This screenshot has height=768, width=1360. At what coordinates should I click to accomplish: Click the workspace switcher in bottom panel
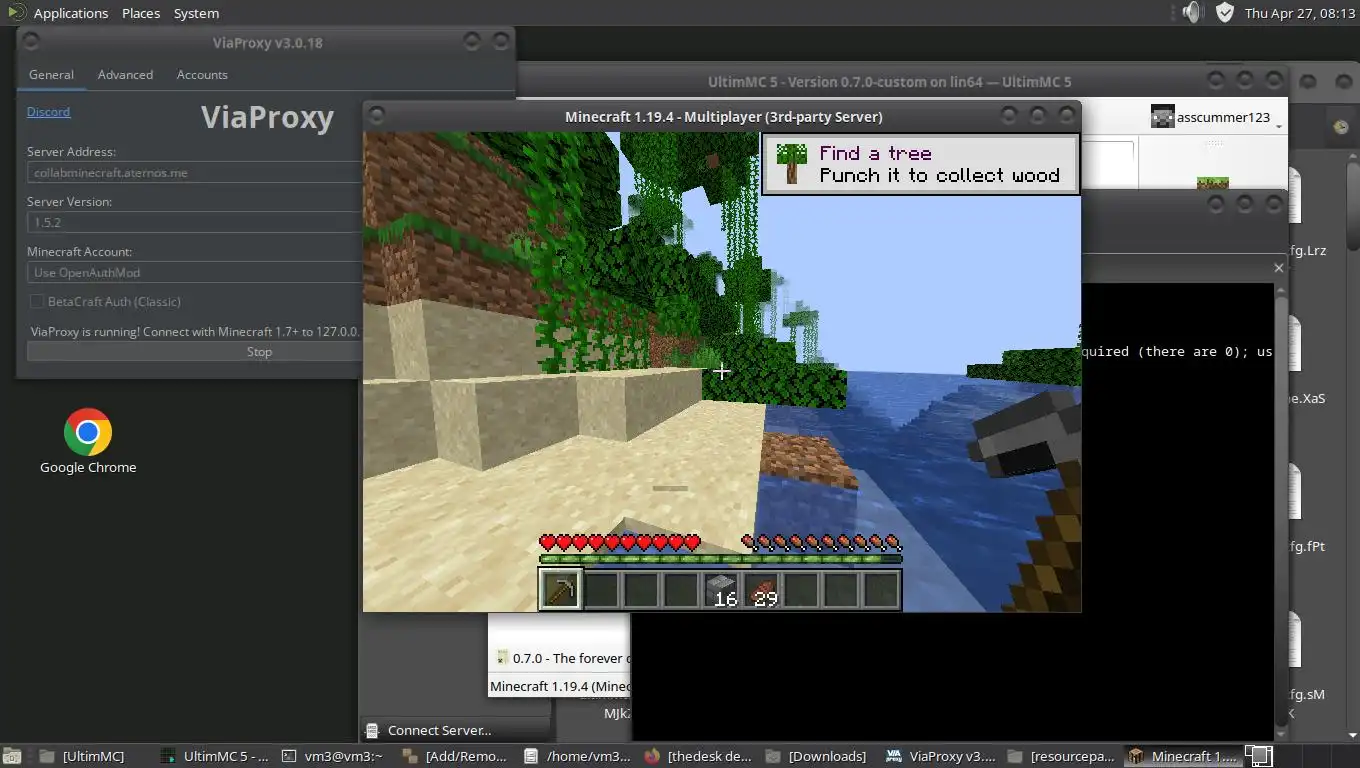tap(1259, 756)
